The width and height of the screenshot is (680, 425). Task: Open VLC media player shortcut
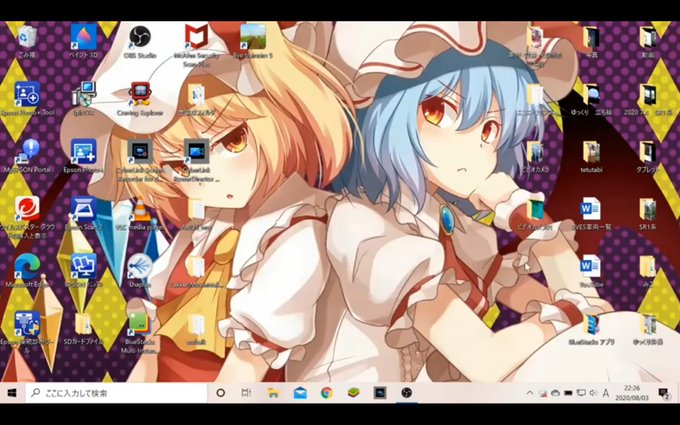tap(140, 209)
